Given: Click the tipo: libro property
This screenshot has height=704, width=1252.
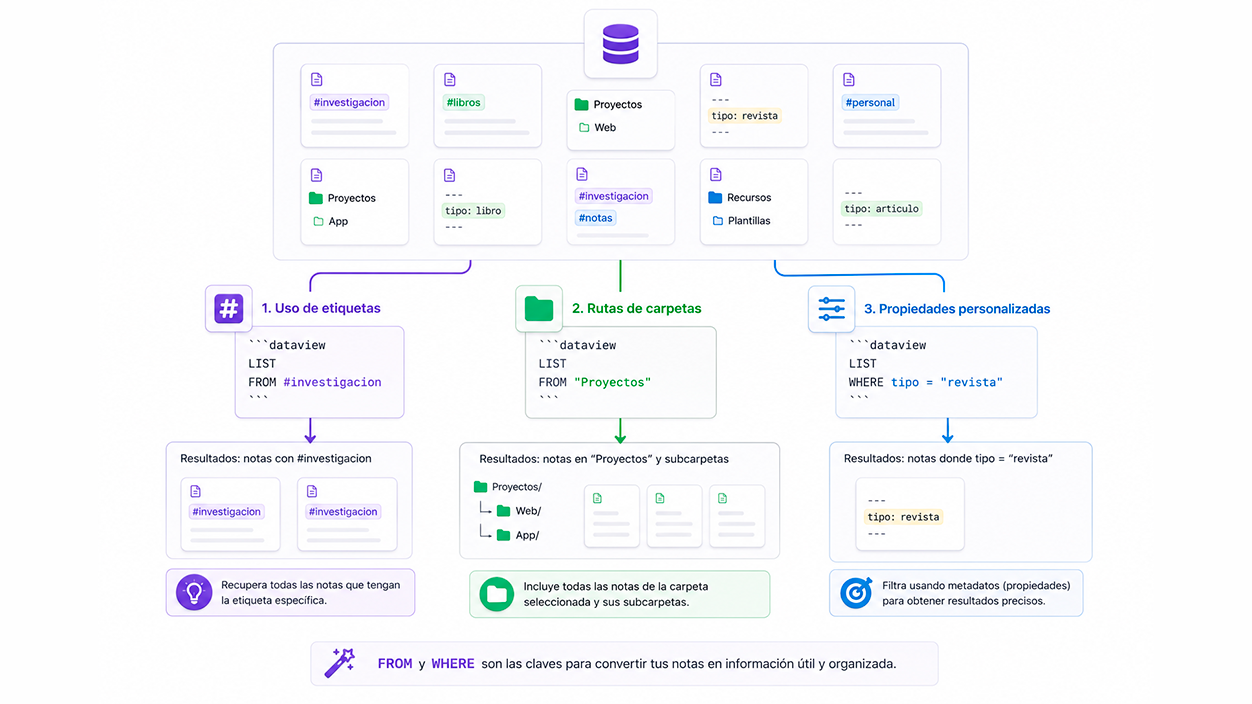Looking at the screenshot, I should 474,211.
